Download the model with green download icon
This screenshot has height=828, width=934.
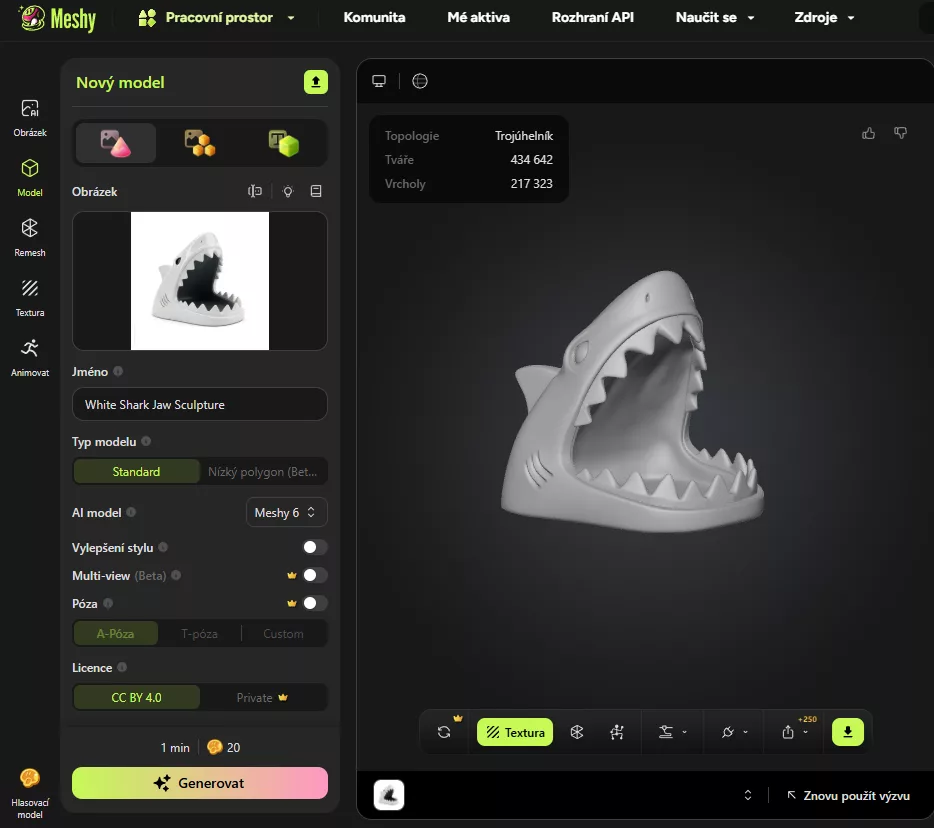coord(847,732)
